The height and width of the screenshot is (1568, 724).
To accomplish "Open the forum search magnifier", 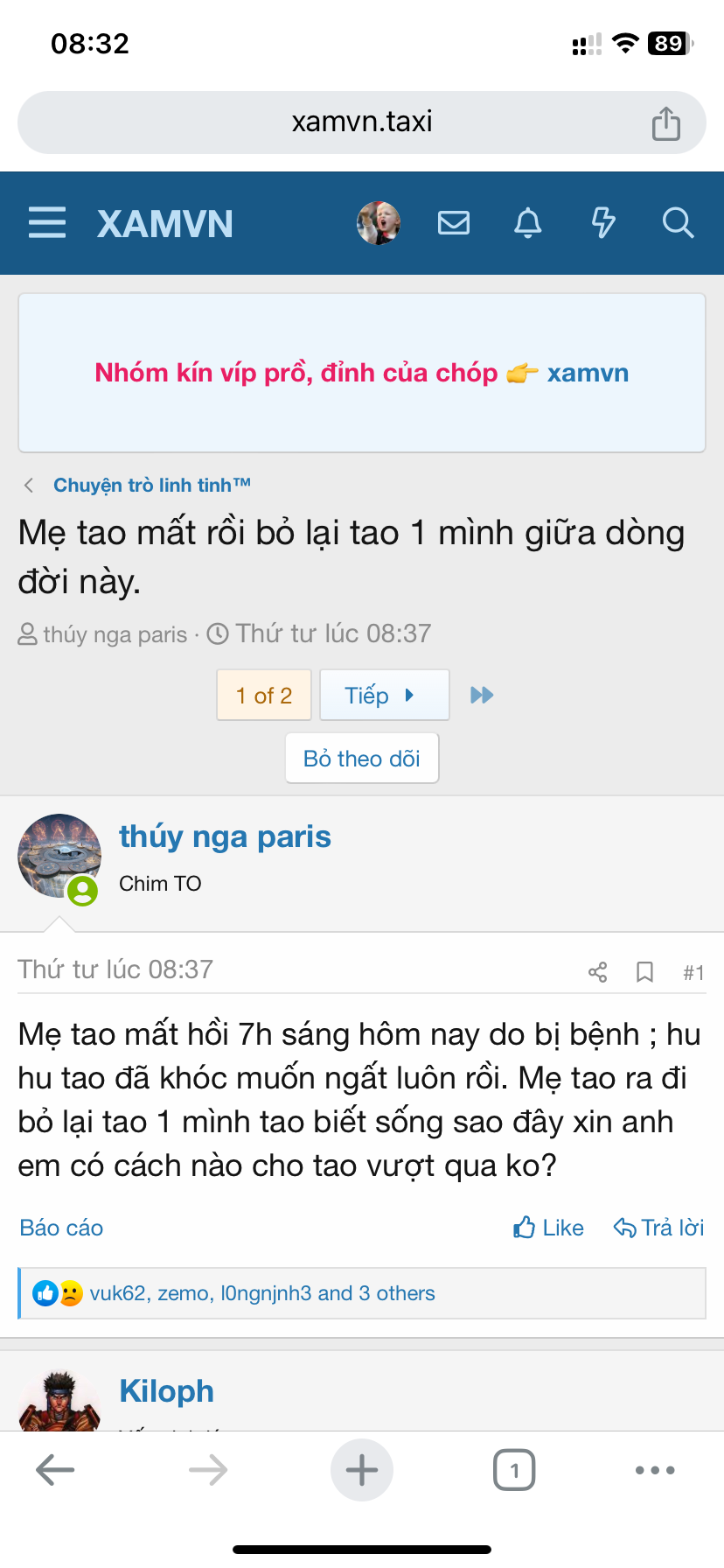I will coord(678,223).
